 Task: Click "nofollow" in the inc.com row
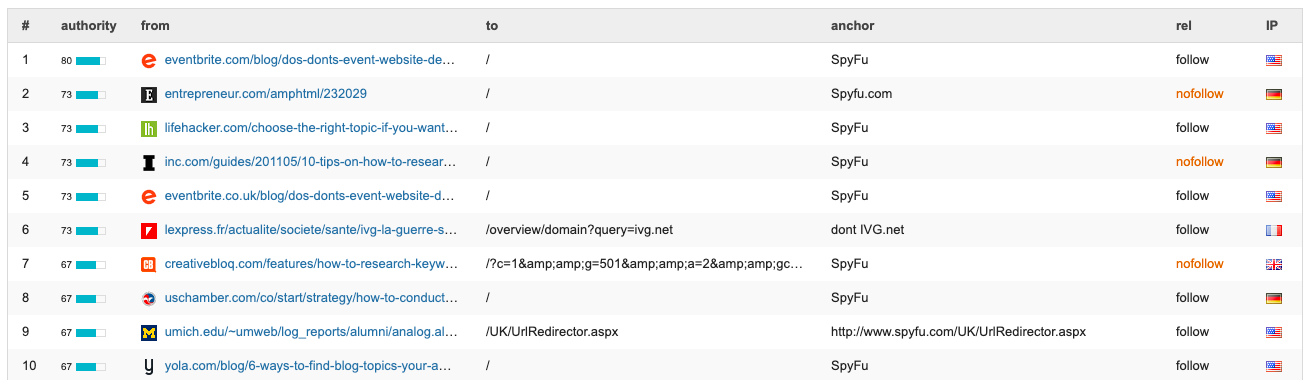click(x=1199, y=162)
